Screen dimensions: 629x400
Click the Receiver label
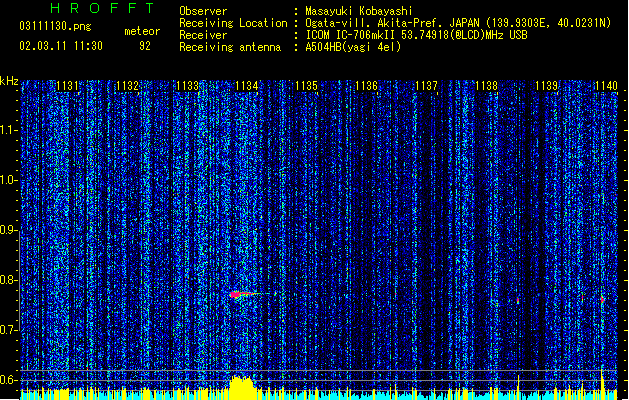pyautogui.click(x=203, y=35)
